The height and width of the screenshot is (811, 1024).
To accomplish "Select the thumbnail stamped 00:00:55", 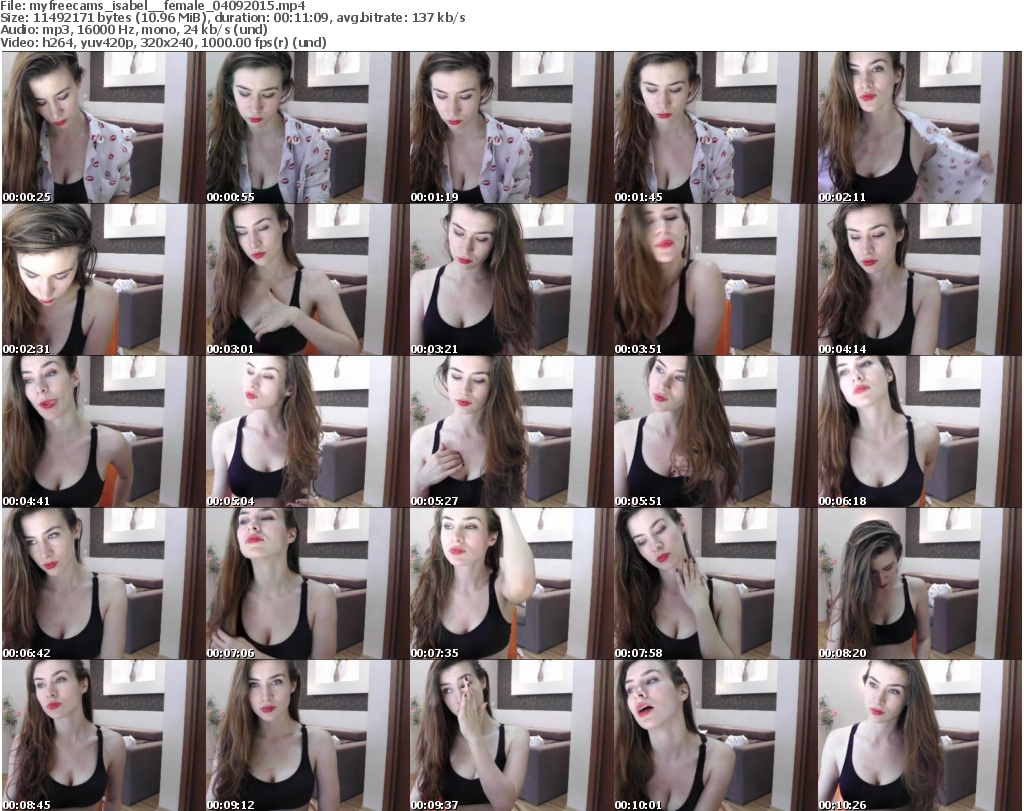I will (308, 127).
